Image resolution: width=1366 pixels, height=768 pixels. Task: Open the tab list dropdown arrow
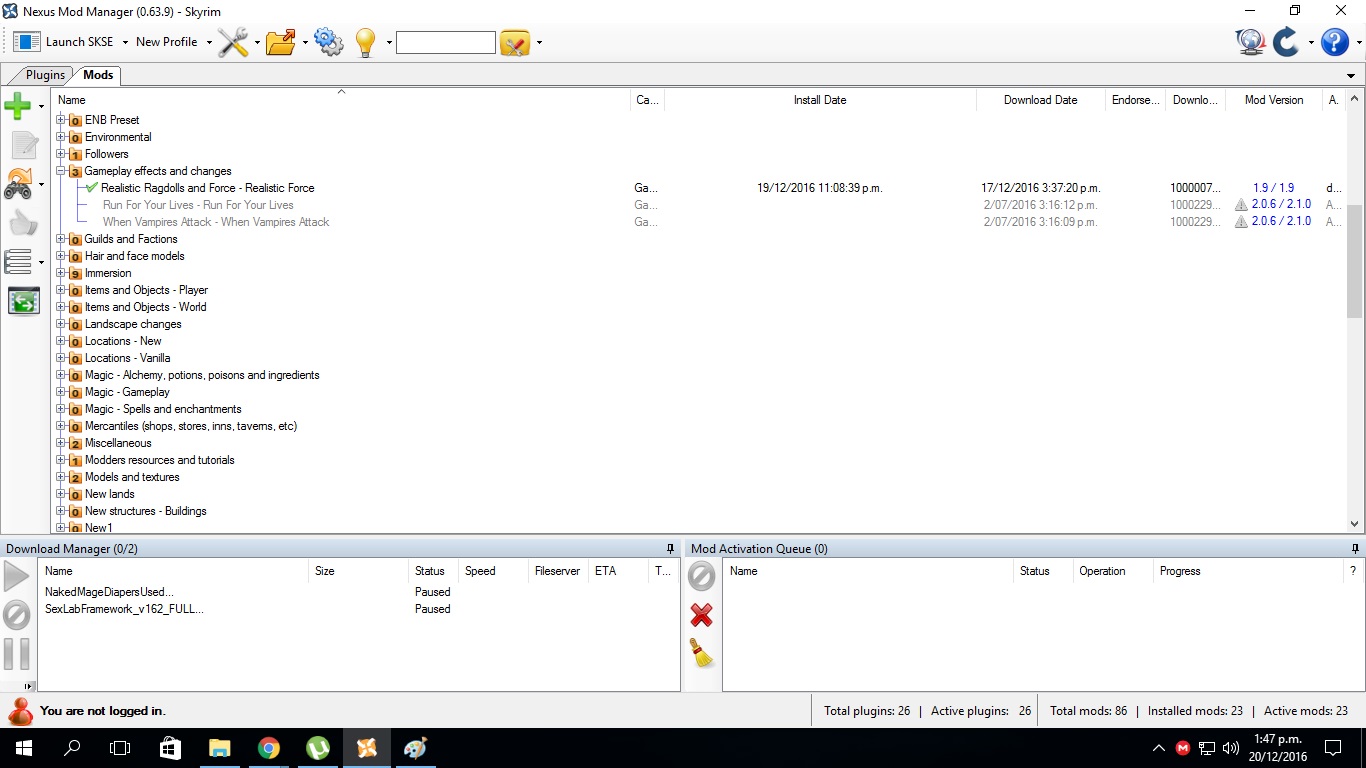tap(1351, 76)
